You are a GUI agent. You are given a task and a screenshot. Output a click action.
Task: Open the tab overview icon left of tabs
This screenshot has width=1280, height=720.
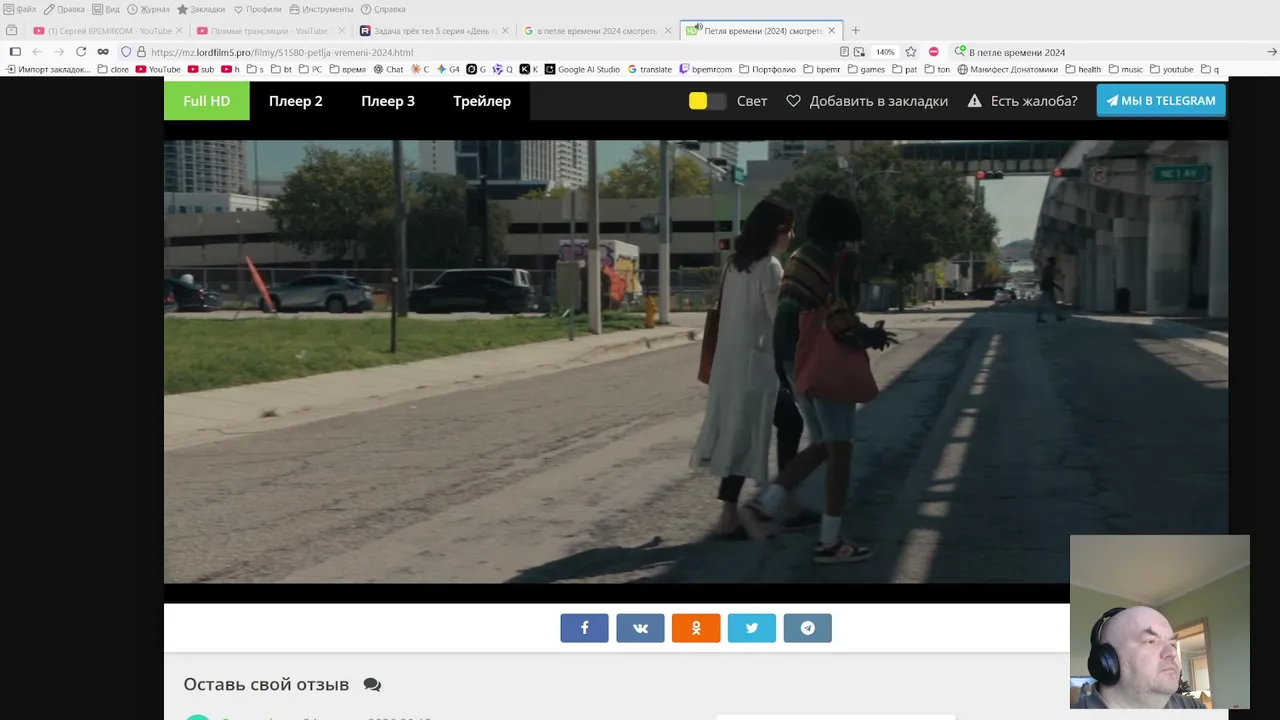click(x=12, y=31)
